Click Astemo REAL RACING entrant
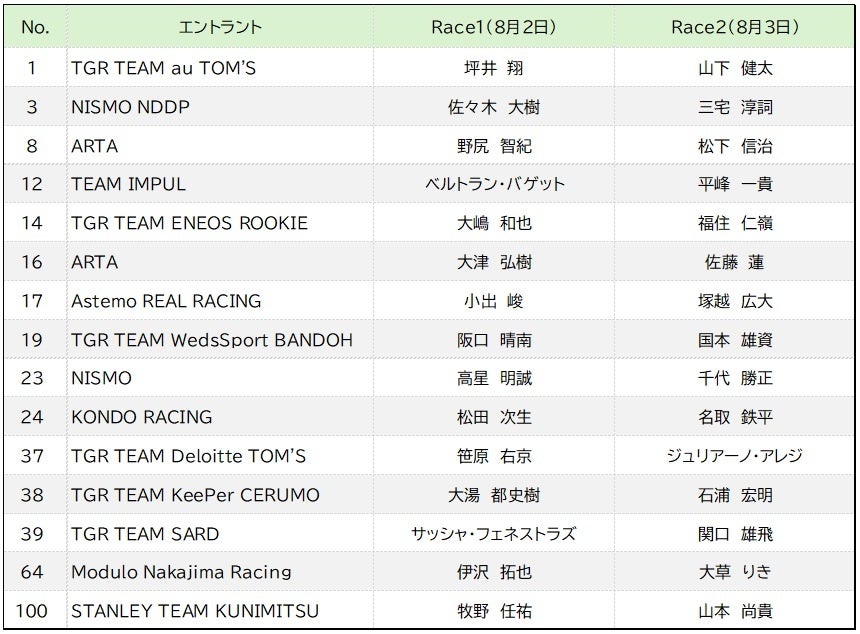Viewport: 860px width, 634px height. click(x=166, y=301)
